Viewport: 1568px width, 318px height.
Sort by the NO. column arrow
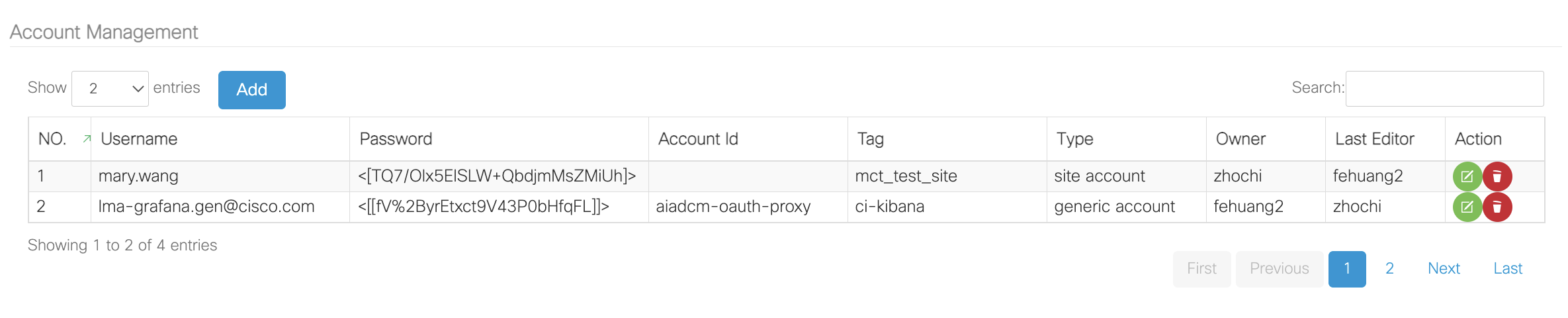tap(87, 138)
